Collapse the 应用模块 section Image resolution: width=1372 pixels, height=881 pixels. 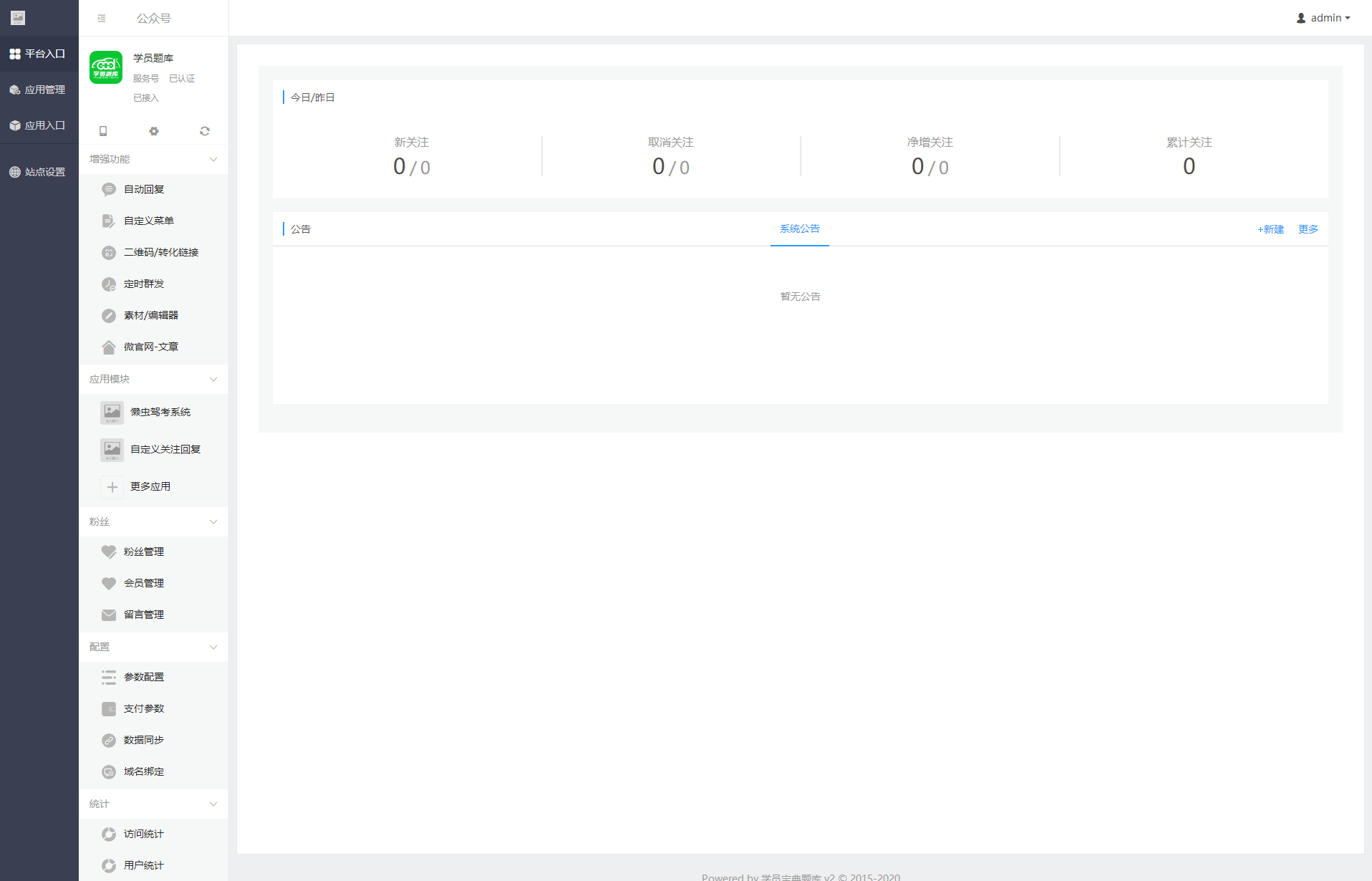pyautogui.click(x=213, y=379)
